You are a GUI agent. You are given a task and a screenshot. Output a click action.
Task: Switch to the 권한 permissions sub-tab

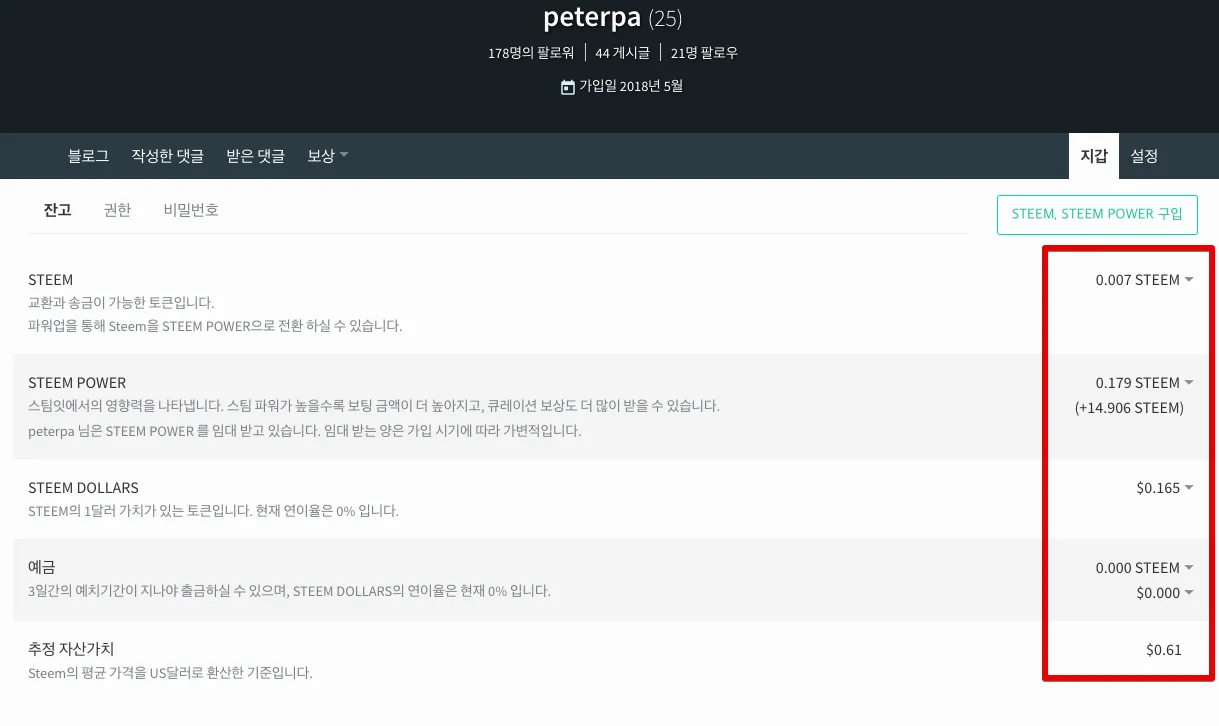coord(117,210)
